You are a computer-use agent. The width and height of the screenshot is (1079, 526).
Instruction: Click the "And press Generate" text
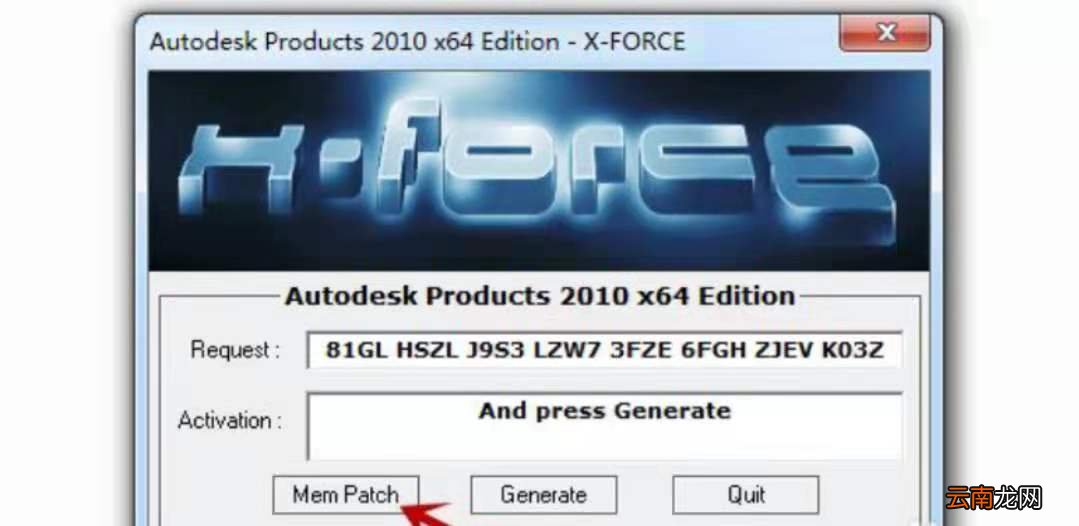[604, 411]
